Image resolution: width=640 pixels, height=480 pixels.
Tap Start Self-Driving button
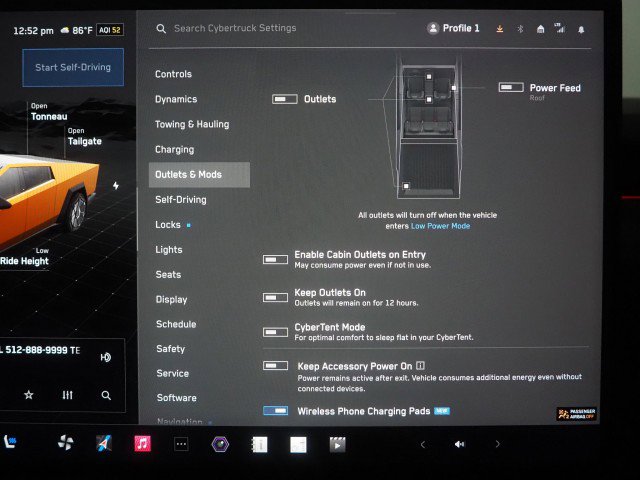[x=73, y=67]
